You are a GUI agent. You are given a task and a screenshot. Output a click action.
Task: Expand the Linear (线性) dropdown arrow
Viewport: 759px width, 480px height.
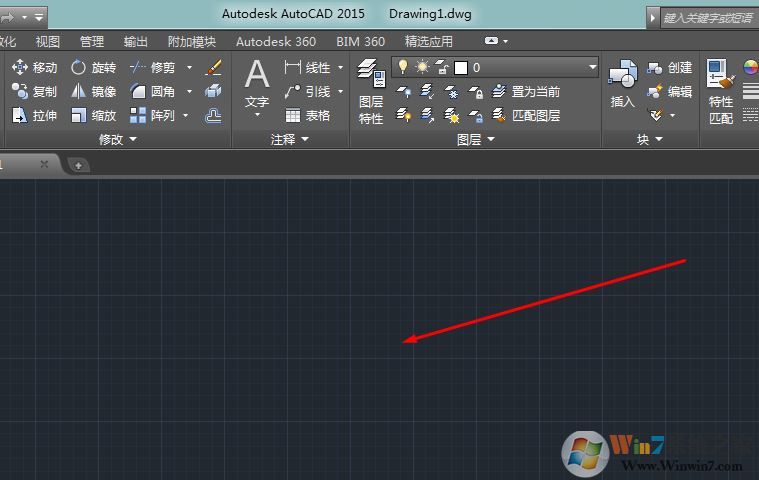pos(340,67)
